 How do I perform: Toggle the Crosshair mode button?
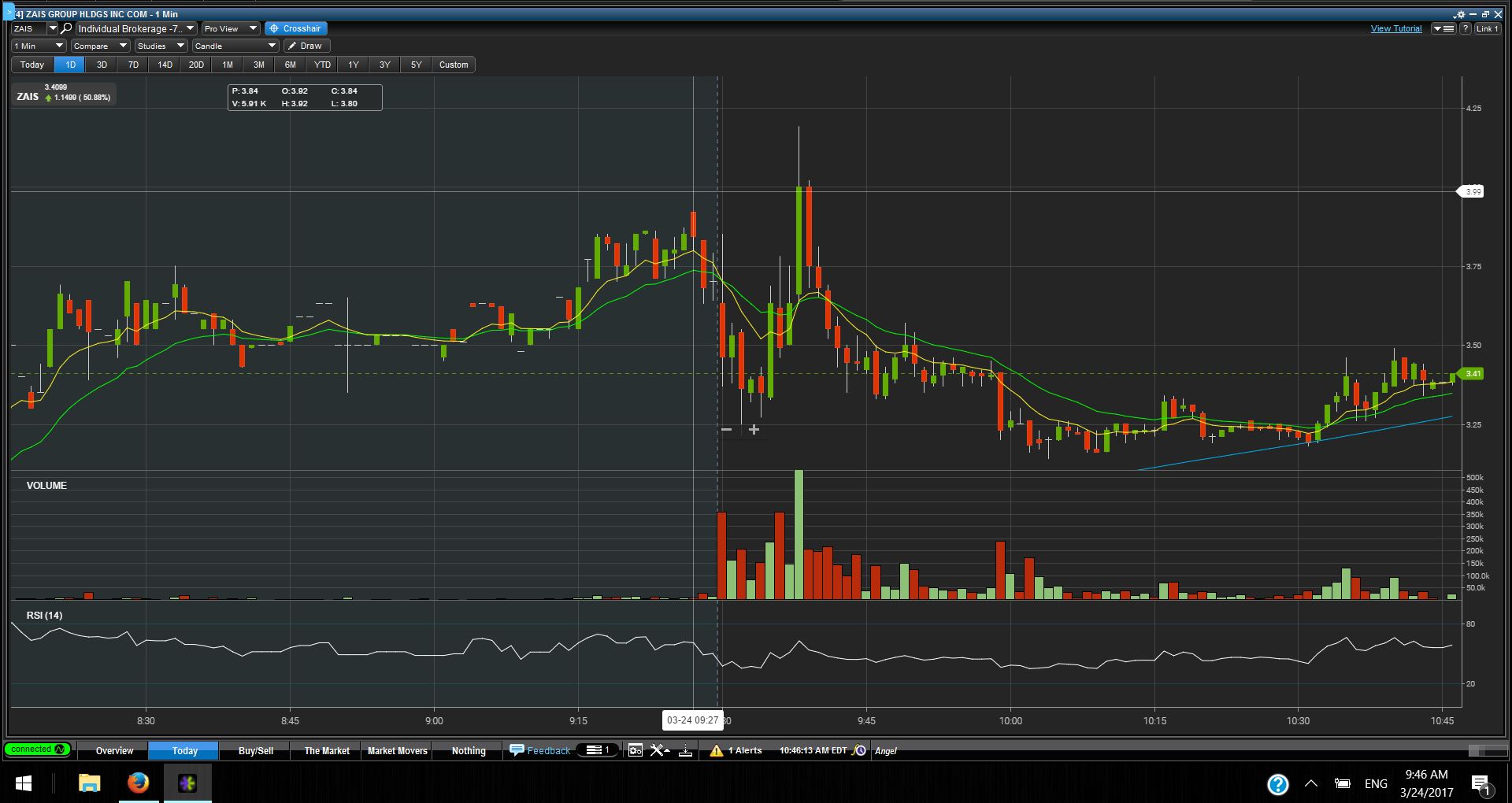[295, 28]
